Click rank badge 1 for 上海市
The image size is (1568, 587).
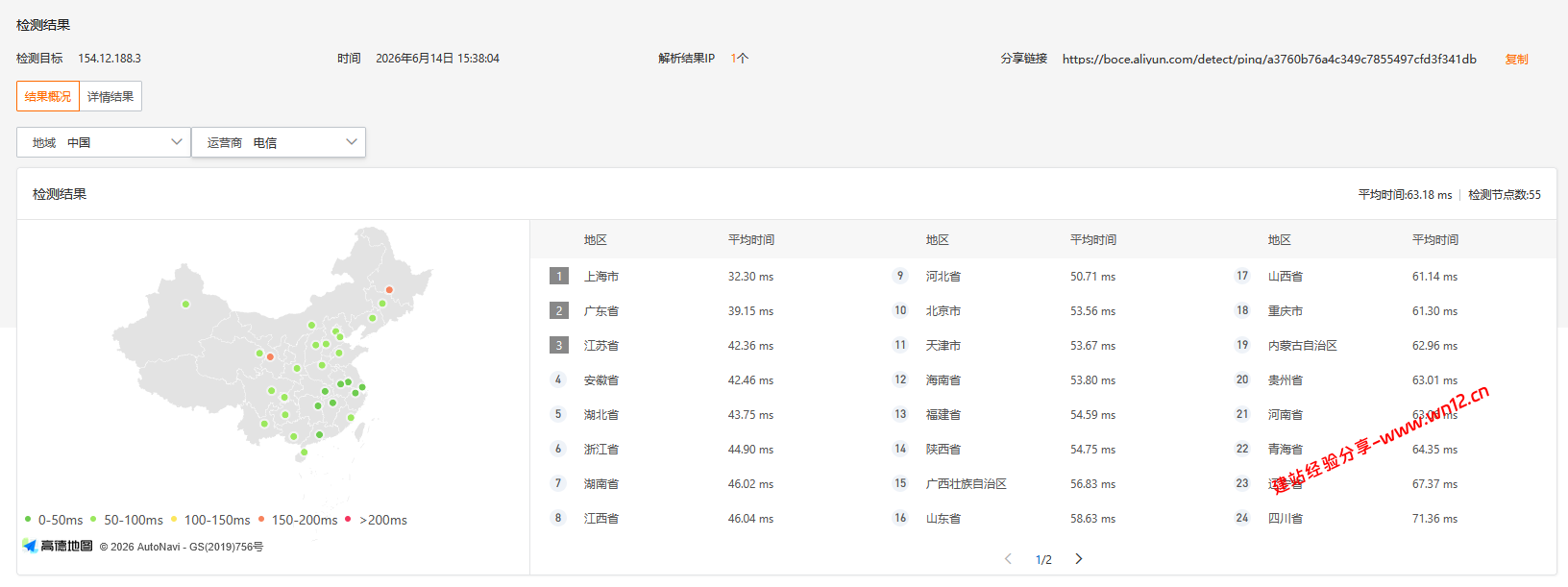point(559,276)
